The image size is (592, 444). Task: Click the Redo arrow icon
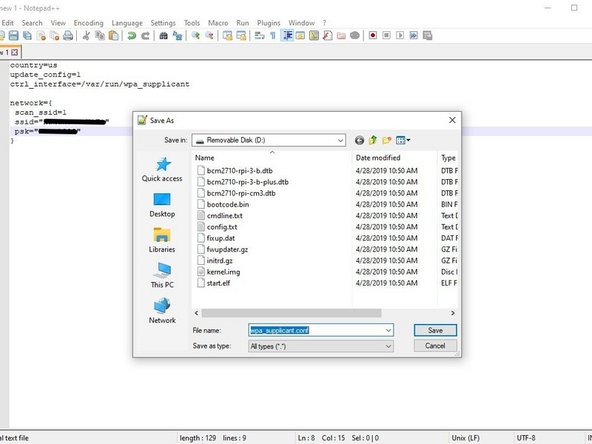145,35
